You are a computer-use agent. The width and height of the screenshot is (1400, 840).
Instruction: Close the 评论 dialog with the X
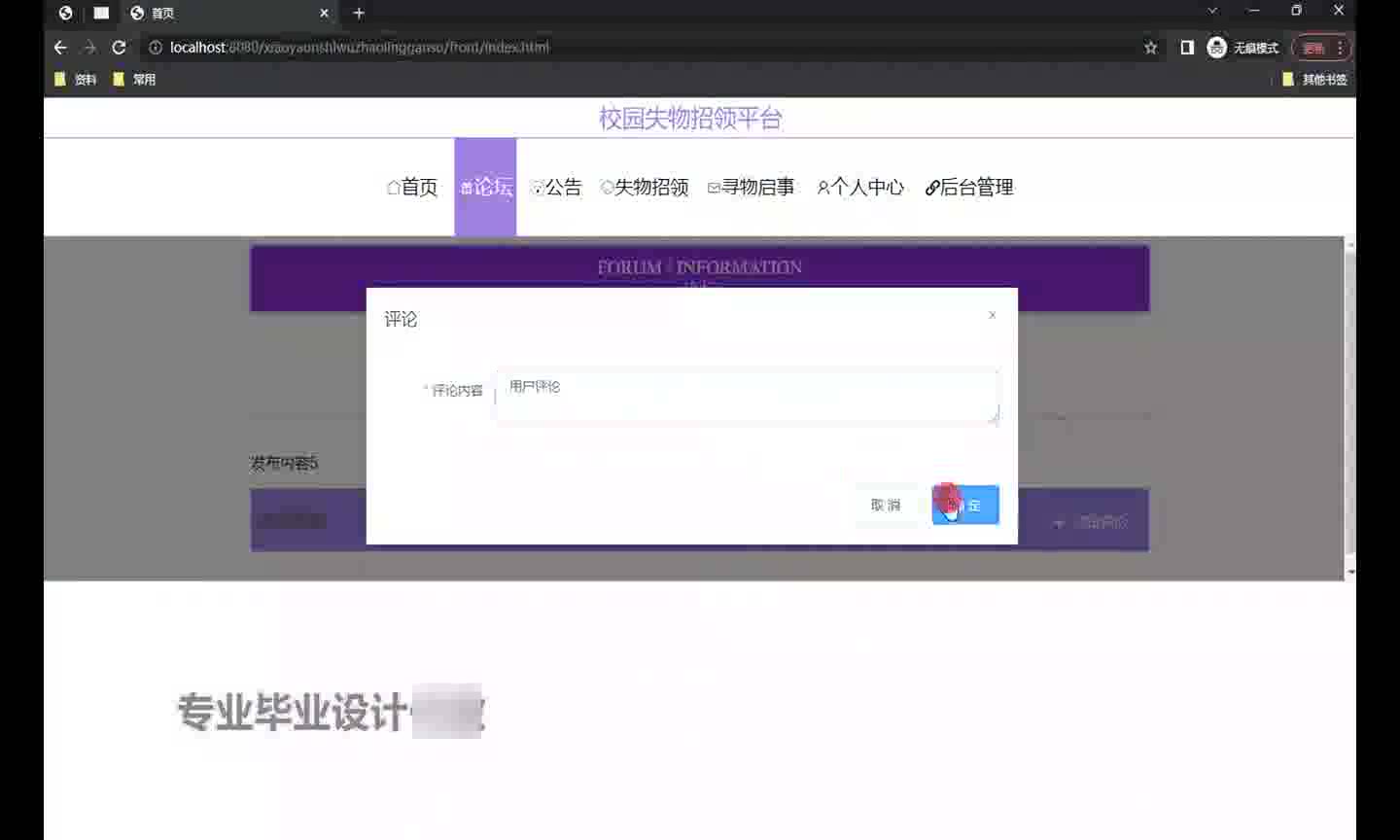(992, 315)
